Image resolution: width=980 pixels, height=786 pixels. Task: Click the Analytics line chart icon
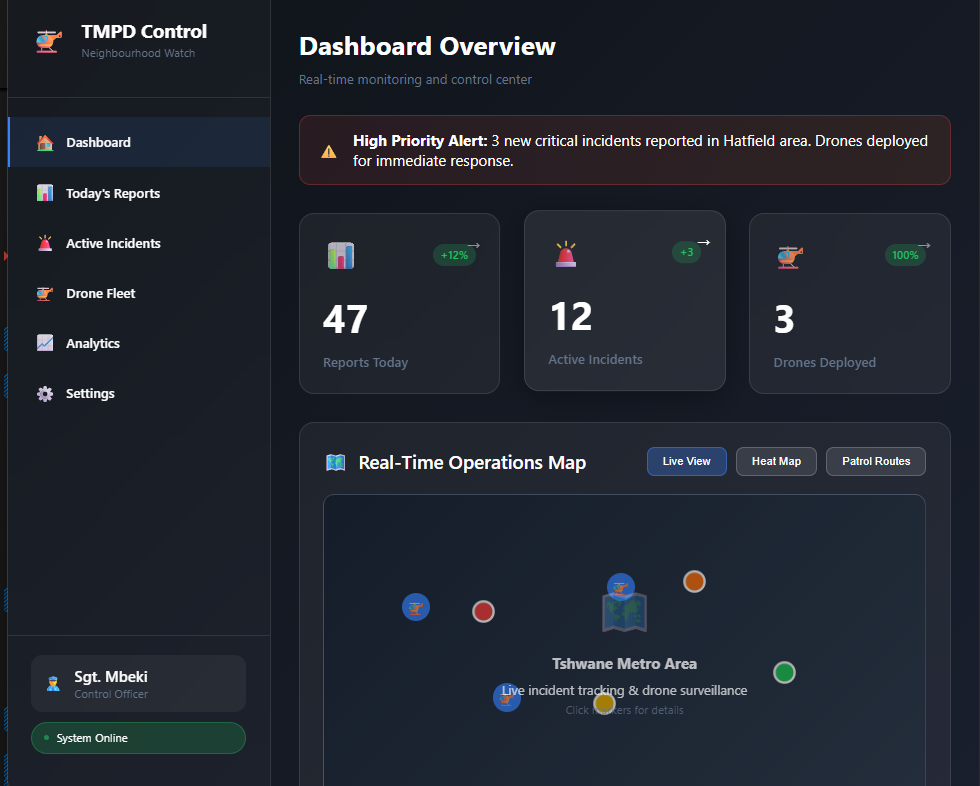45,343
